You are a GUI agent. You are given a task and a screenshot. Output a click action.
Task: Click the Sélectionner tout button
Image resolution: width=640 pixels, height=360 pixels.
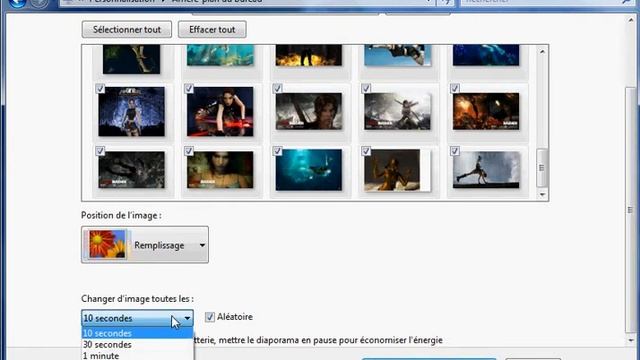pos(127,29)
